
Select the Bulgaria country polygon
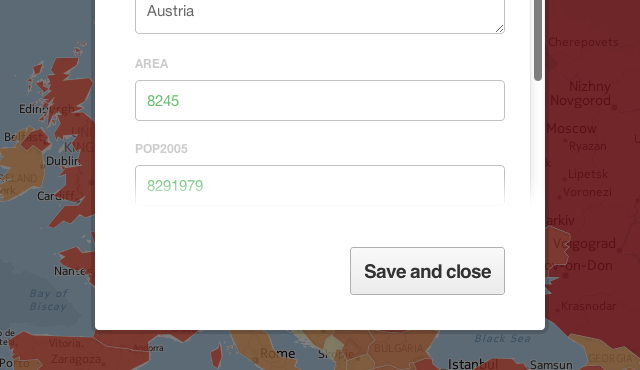pyautogui.click(x=398, y=347)
